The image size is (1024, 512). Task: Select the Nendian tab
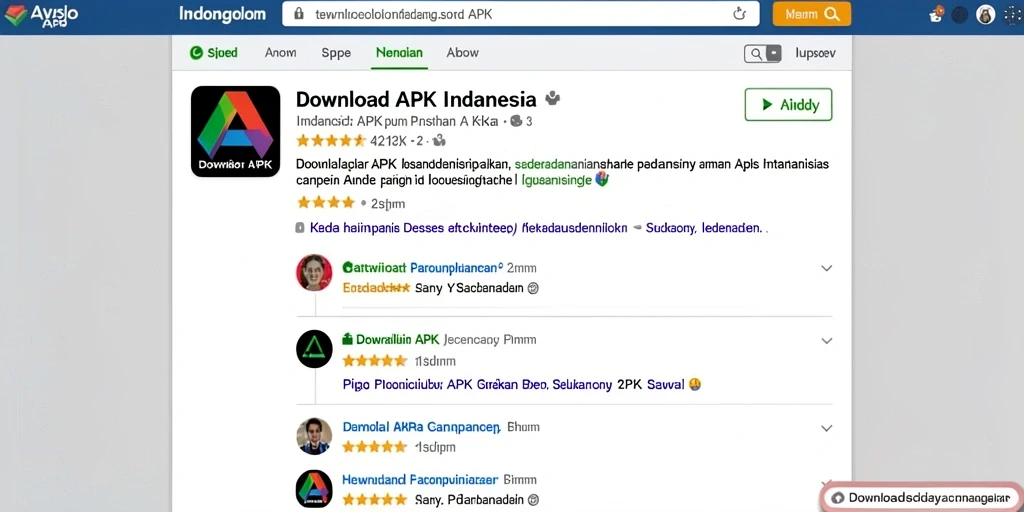(x=399, y=53)
